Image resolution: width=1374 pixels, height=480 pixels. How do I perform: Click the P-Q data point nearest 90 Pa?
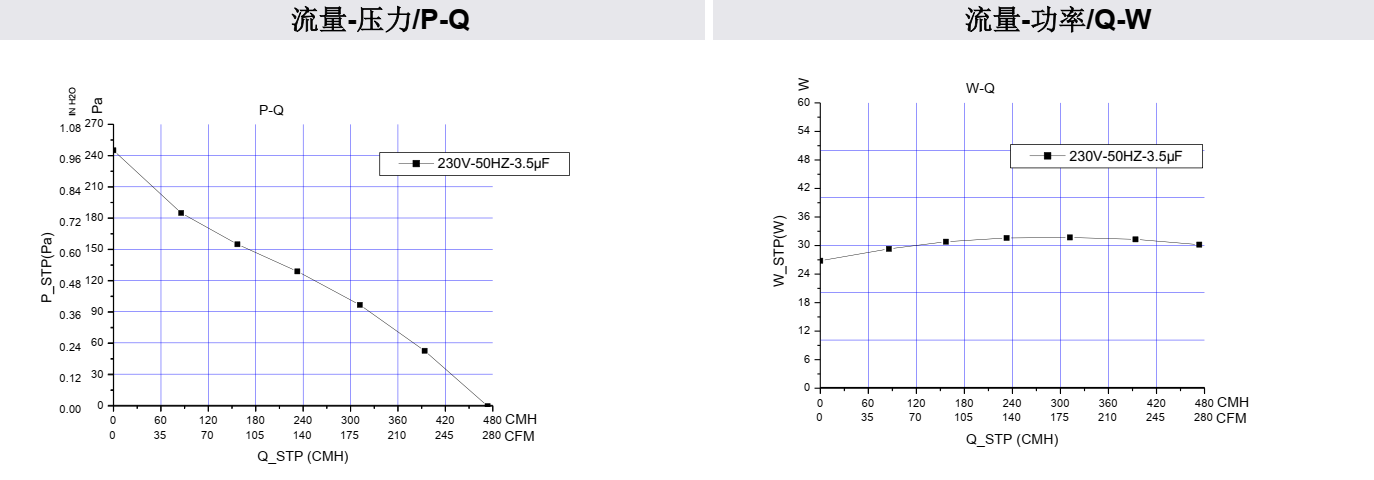pos(360,305)
